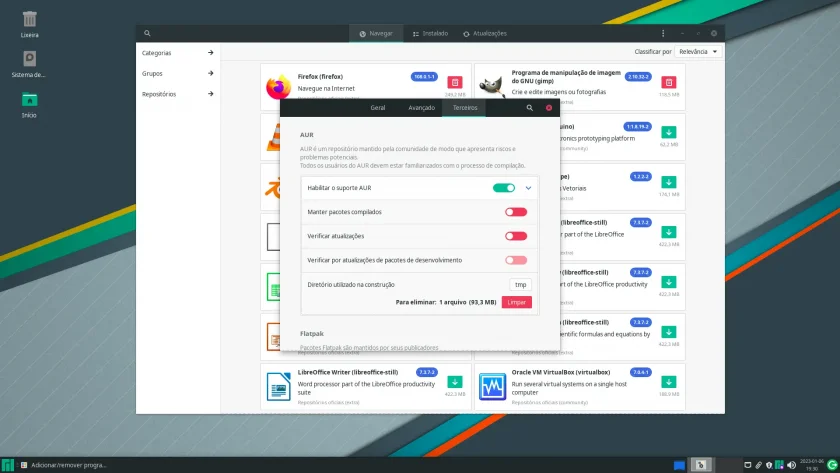840x473 pixels.
Task: Open the Pamac three-dot menu
Action: (663, 33)
